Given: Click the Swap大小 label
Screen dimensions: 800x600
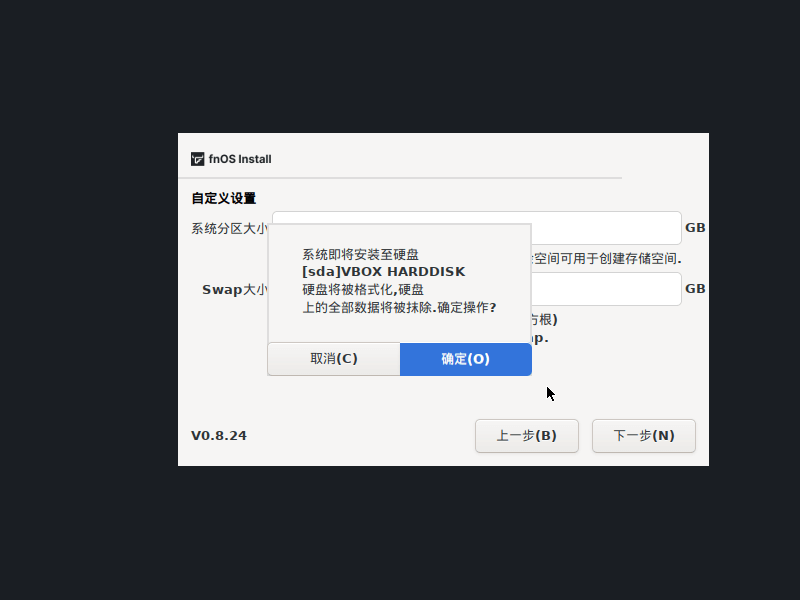Looking at the screenshot, I should 234,290.
